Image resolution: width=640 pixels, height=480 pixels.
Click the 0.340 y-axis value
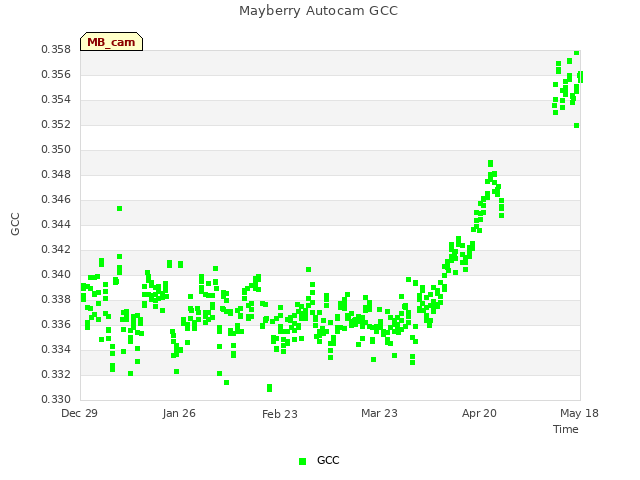[x=56, y=275]
